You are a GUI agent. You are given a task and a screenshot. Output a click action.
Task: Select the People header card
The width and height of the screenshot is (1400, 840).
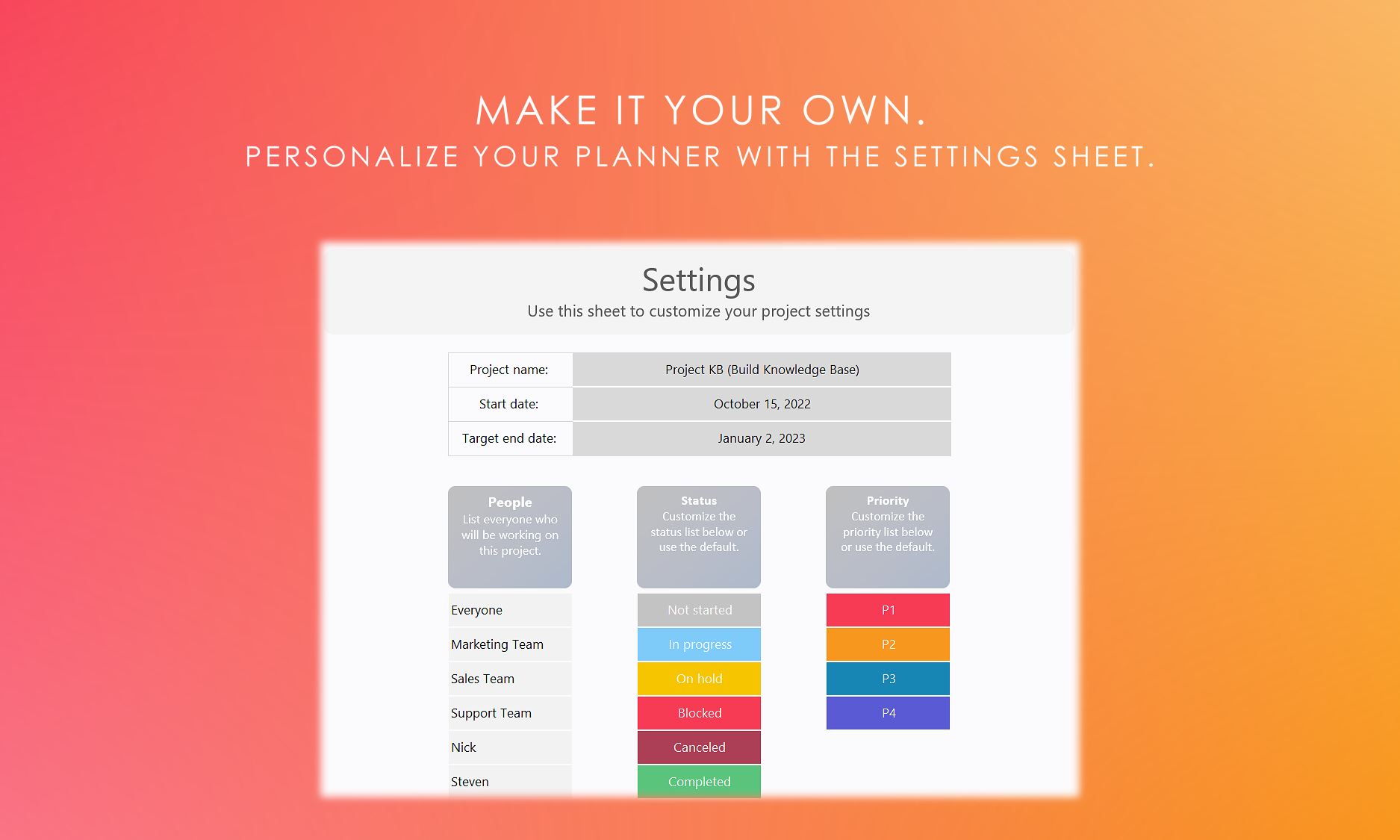(510, 536)
